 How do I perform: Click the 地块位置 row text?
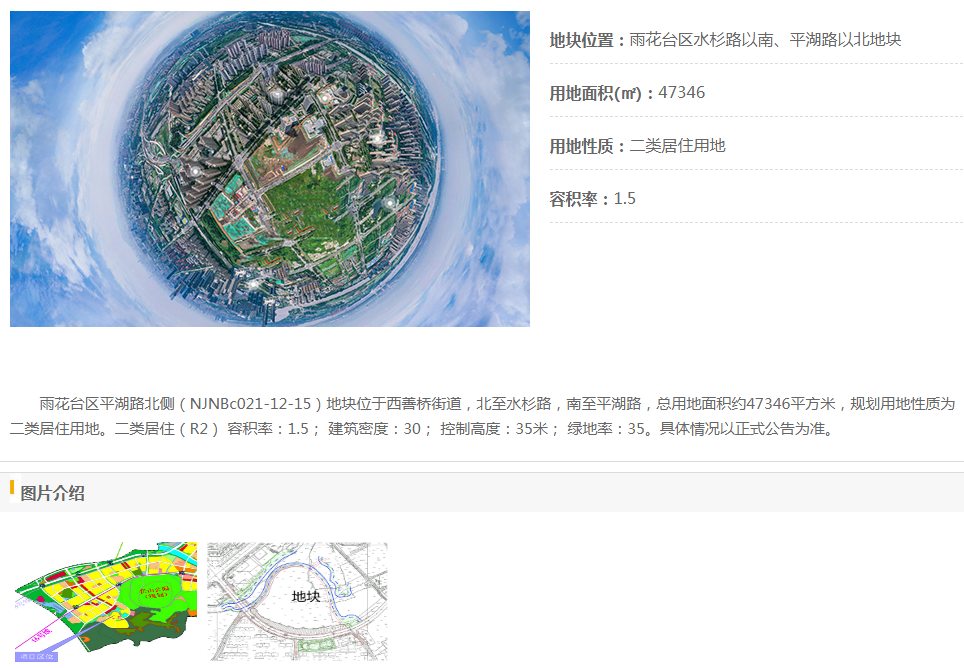[725, 40]
